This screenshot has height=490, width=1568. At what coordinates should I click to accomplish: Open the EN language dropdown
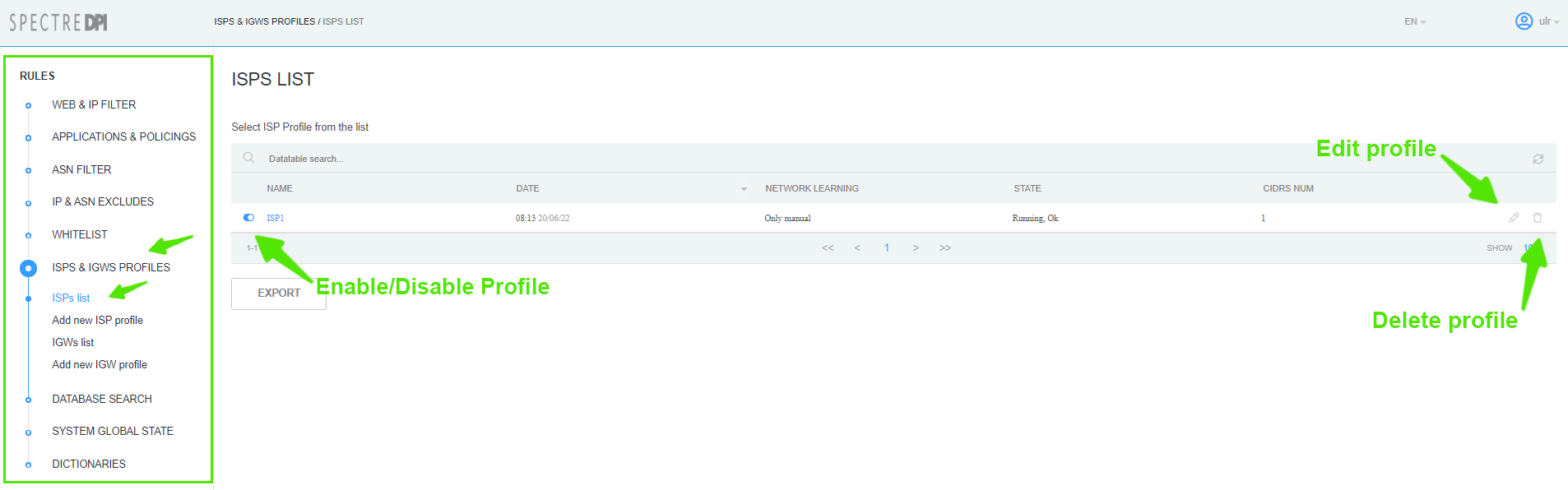click(1414, 21)
